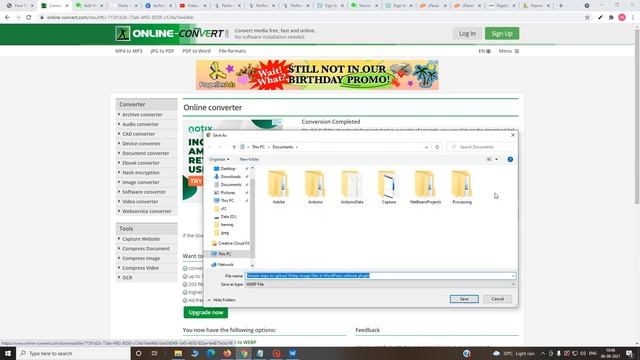
Task: Go back in Chrome browser
Action: pyautogui.click(x=7, y=18)
